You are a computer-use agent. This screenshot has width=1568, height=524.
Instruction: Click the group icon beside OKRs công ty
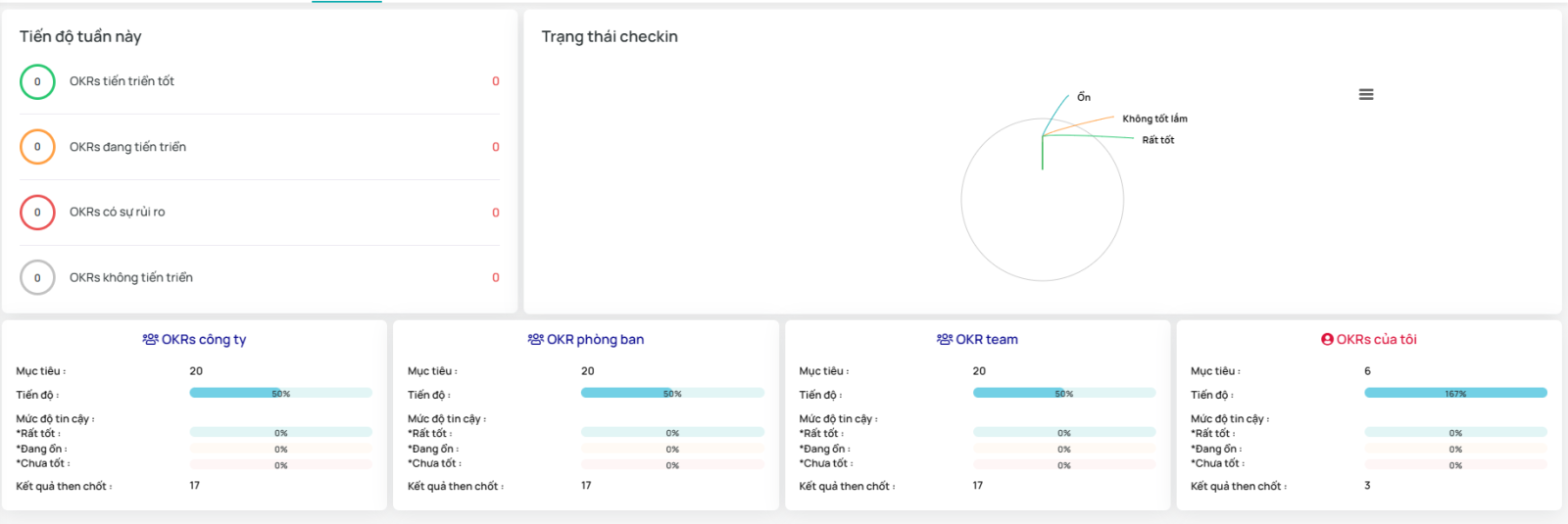click(150, 340)
